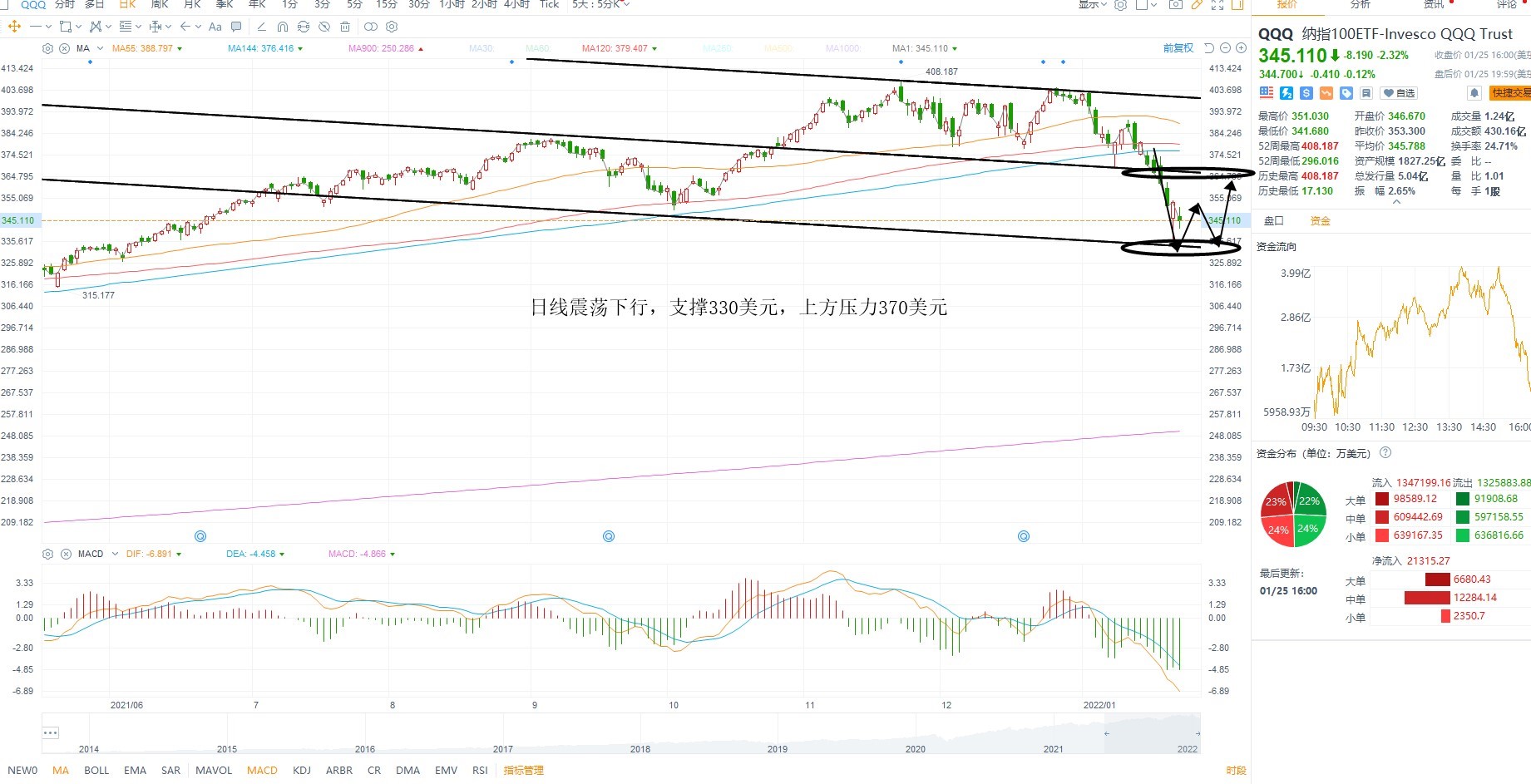The height and width of the screenshot is (784, 1531).
Task: Expand rectangle tool options arrow
Action: coord(78,27)
